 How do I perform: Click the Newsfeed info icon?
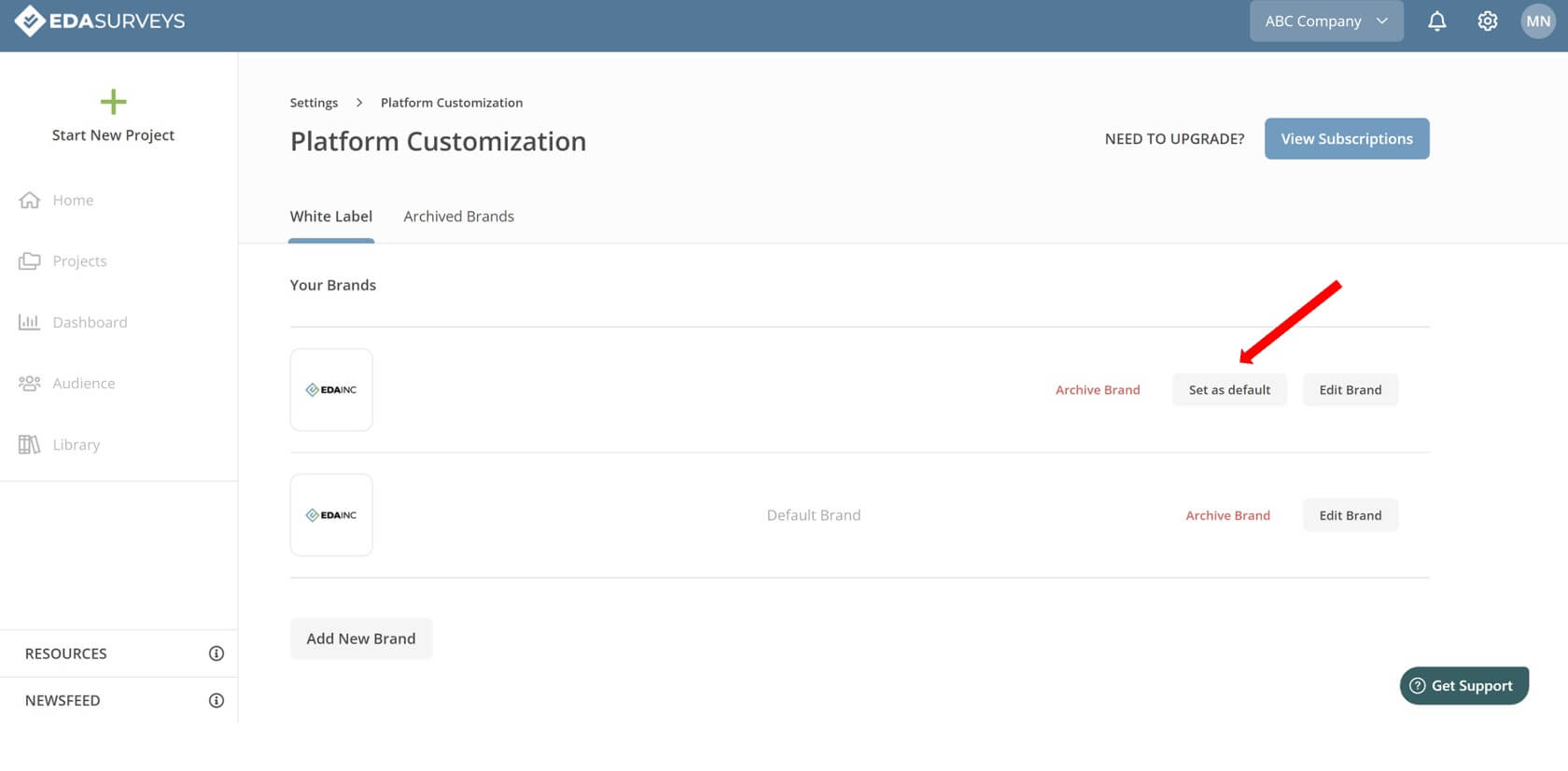pos(217,700)
